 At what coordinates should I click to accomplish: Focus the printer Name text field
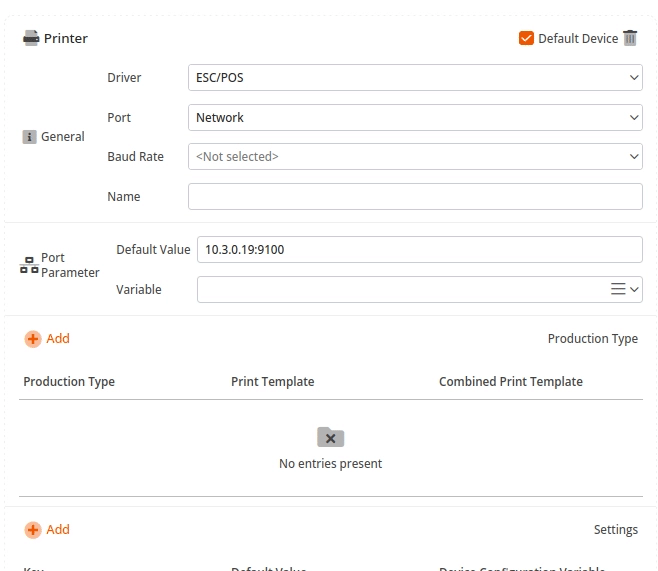tap(414, 197)
